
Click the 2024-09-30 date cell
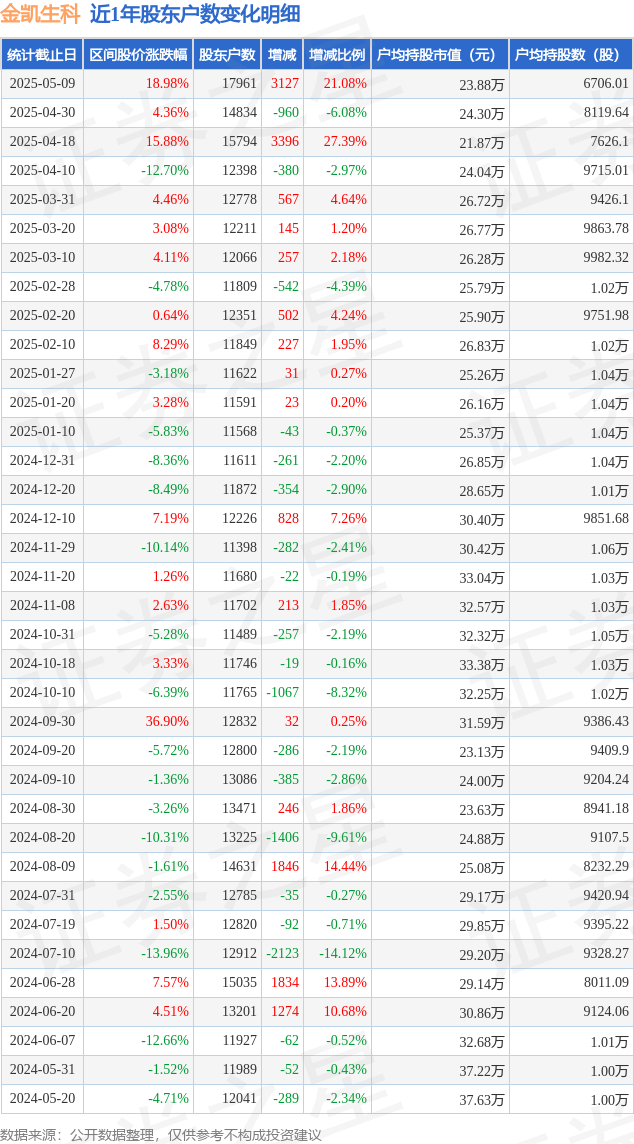pos(42,722)
